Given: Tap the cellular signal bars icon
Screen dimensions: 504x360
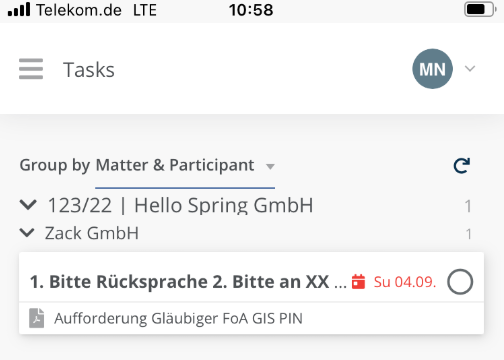Looking at the screenshot, I should point(19,9).
